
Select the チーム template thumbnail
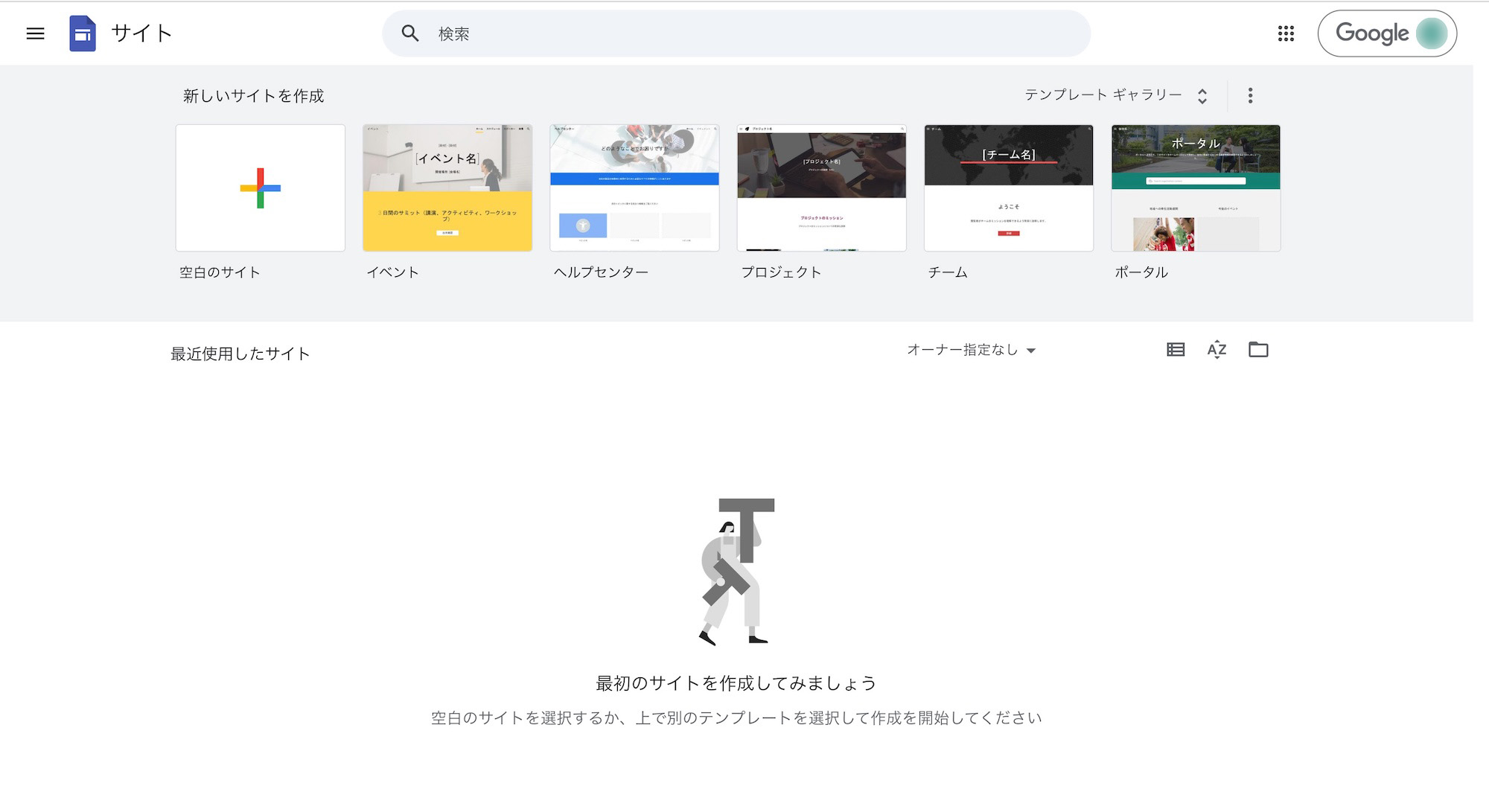1009,188
